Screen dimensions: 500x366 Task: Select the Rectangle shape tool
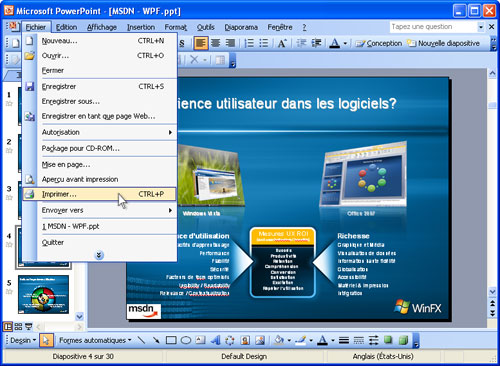(x=171, y=340)
